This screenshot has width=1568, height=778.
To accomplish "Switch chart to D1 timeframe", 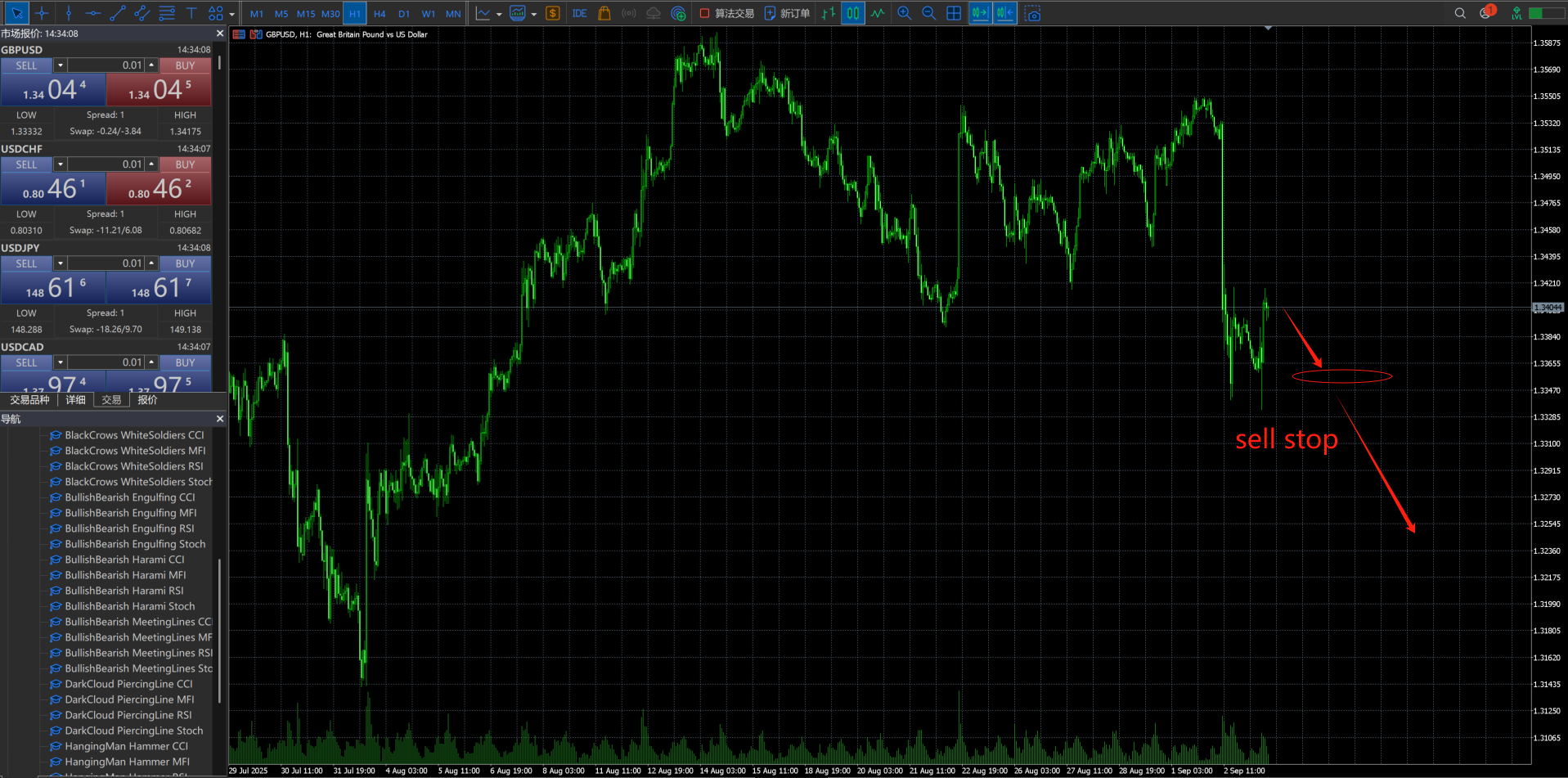I will (x=404, y=14).
